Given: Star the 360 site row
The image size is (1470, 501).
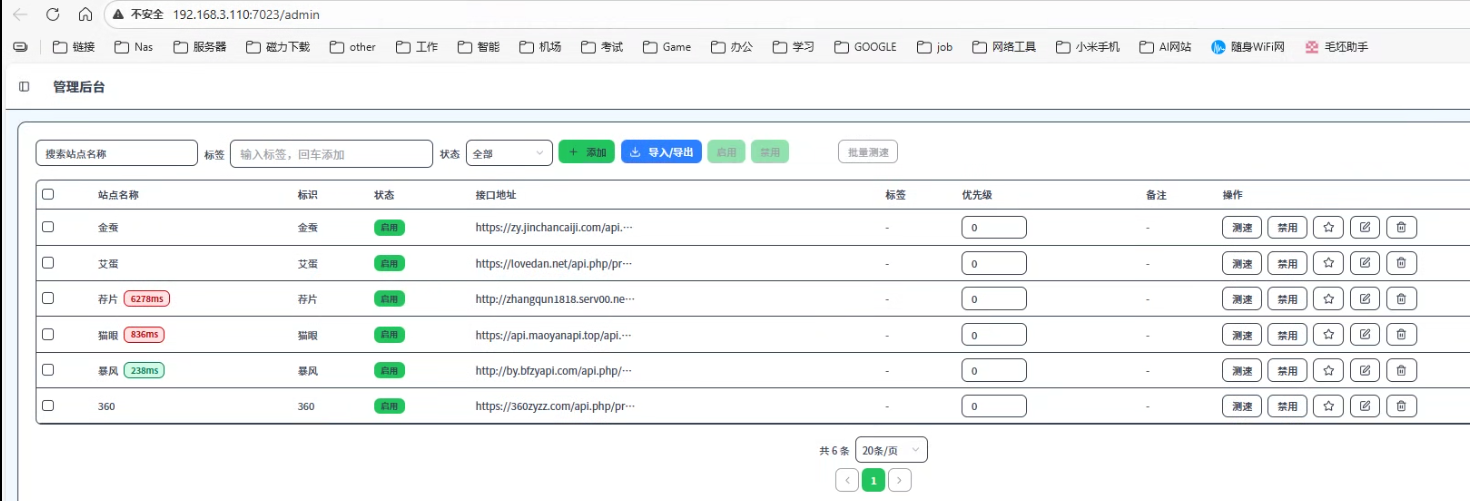Looking at the screenshot, I should (1328, 406).
